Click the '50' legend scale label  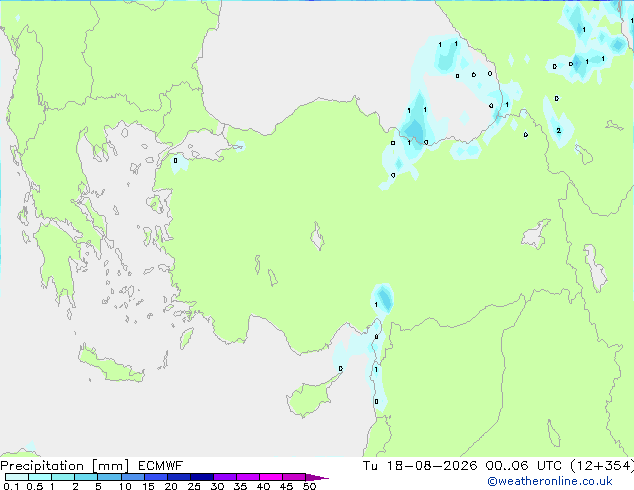click(309, 486)
